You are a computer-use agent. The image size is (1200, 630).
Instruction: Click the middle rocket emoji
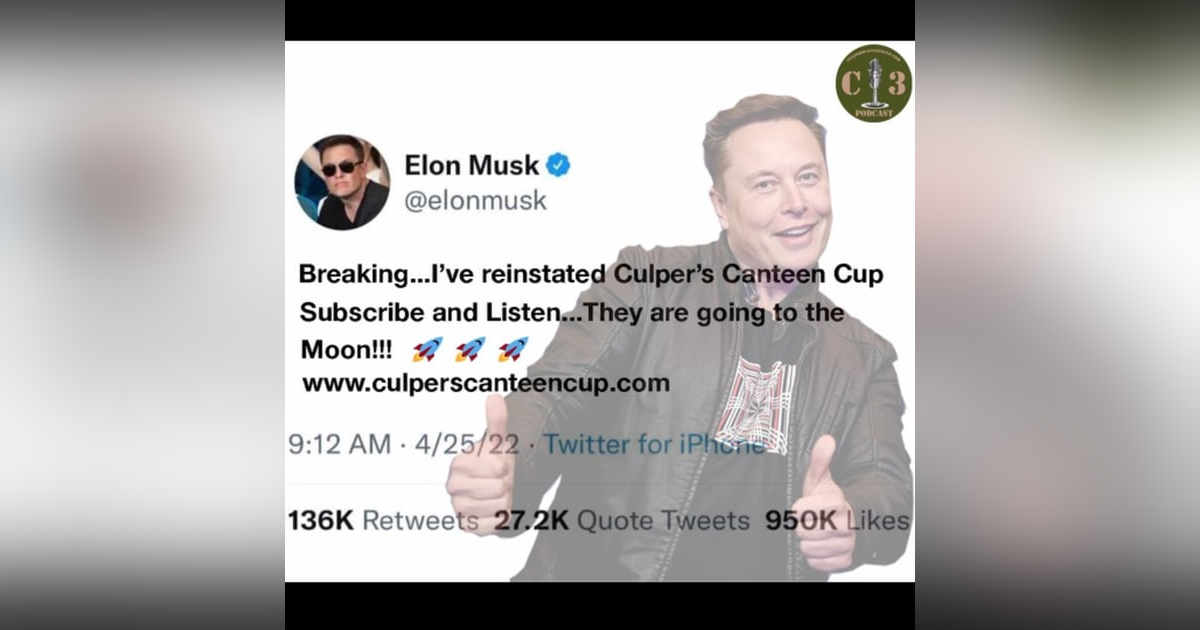click(470, 350)
